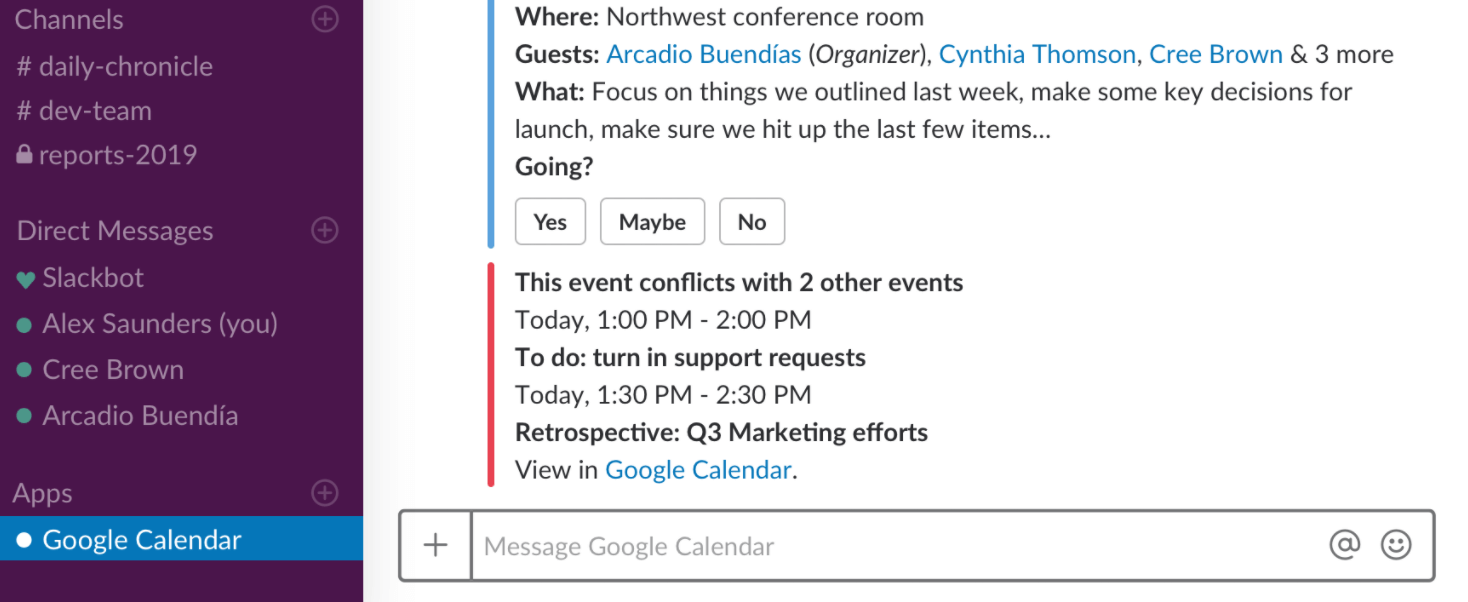Respond Maybe to the calendar invite
1468x602 pixels.
pyautogui.click(x=652, y=221)
